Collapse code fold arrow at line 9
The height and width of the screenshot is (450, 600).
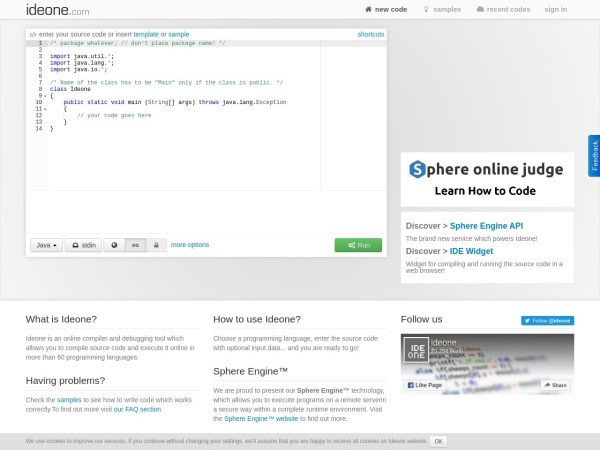click(45, 95)
